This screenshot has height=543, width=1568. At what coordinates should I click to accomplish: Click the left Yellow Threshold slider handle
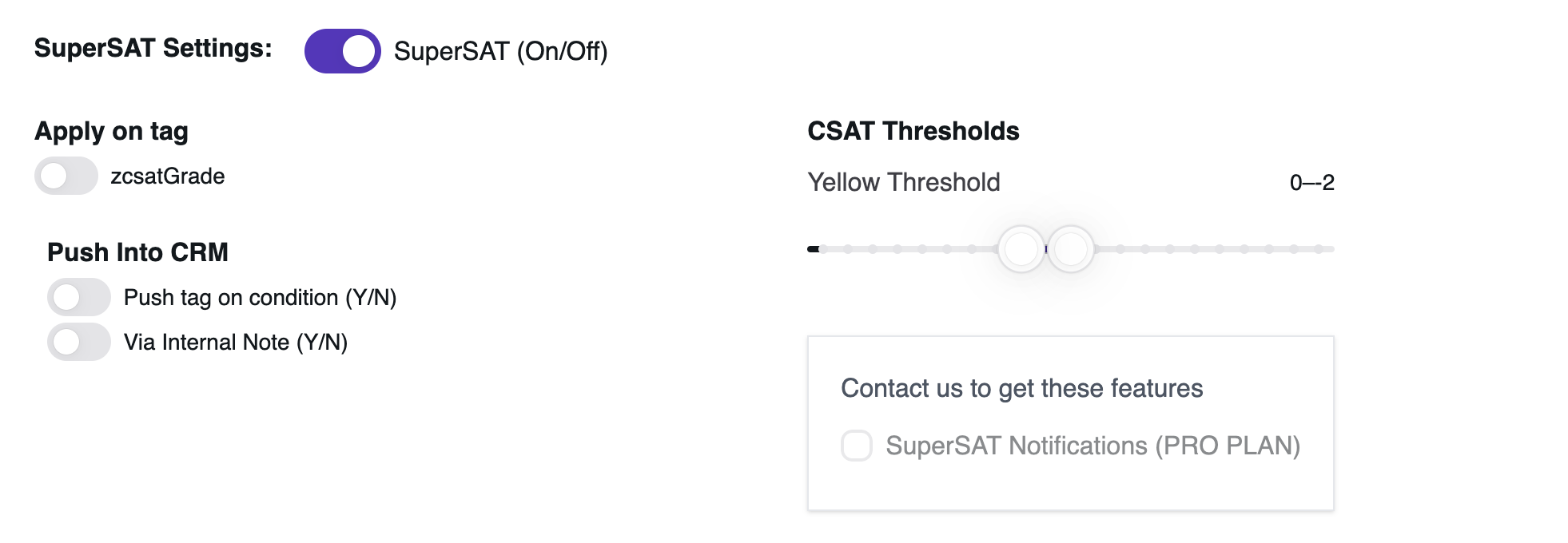1021,249
